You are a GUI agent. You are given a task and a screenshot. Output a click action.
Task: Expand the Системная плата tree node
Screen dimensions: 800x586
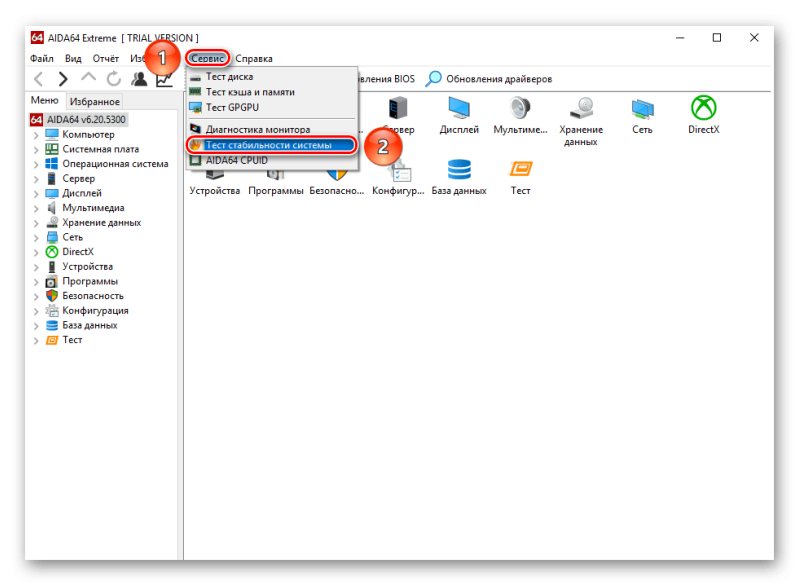[36, 150]
